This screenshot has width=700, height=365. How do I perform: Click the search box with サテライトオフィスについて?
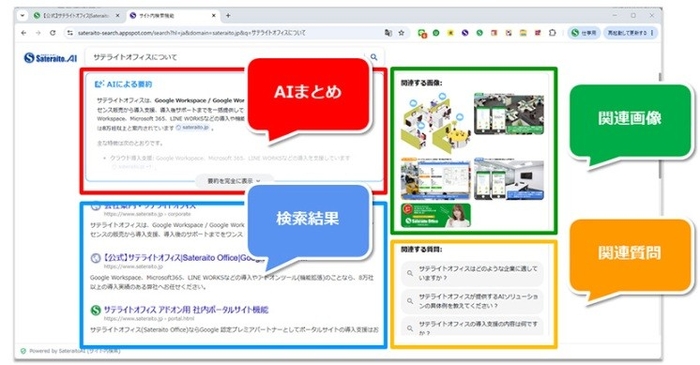click(228, 57)
